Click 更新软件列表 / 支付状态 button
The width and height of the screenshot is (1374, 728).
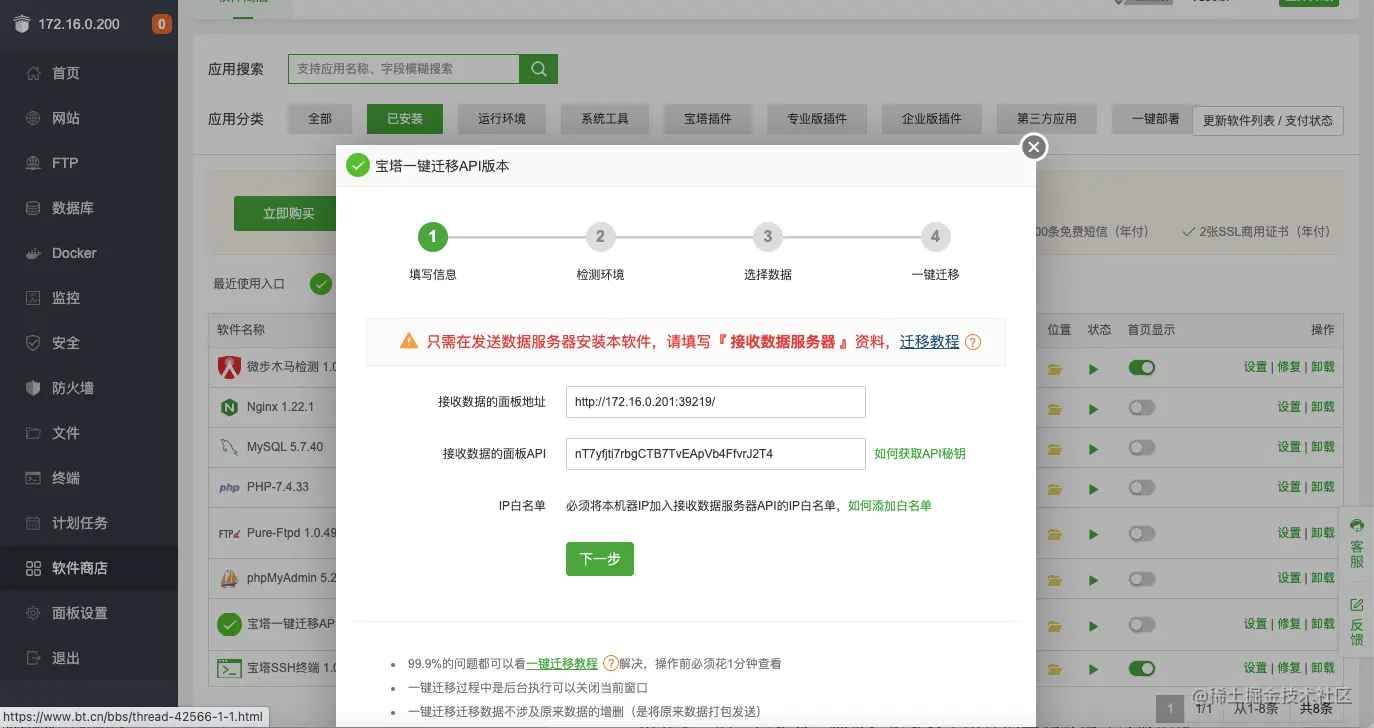tap(1268, 120)
